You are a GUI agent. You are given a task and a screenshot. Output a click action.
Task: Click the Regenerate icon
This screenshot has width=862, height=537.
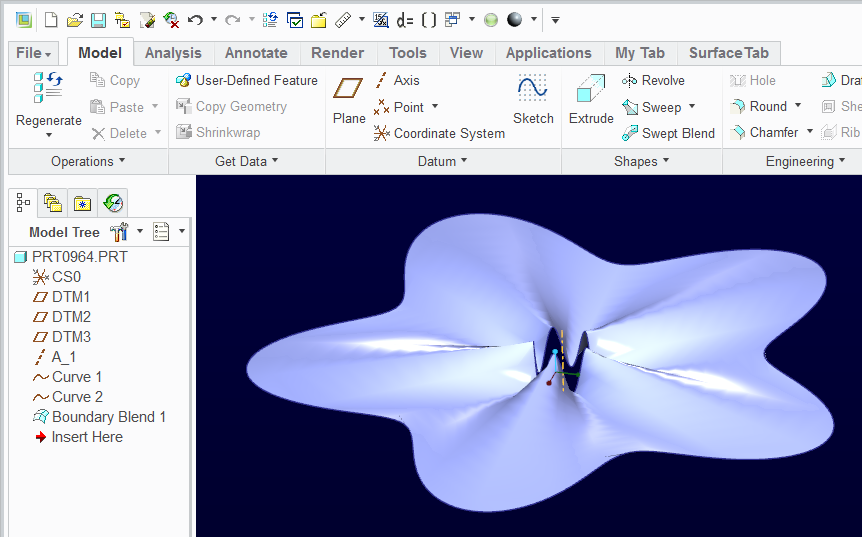pos(48,89)
